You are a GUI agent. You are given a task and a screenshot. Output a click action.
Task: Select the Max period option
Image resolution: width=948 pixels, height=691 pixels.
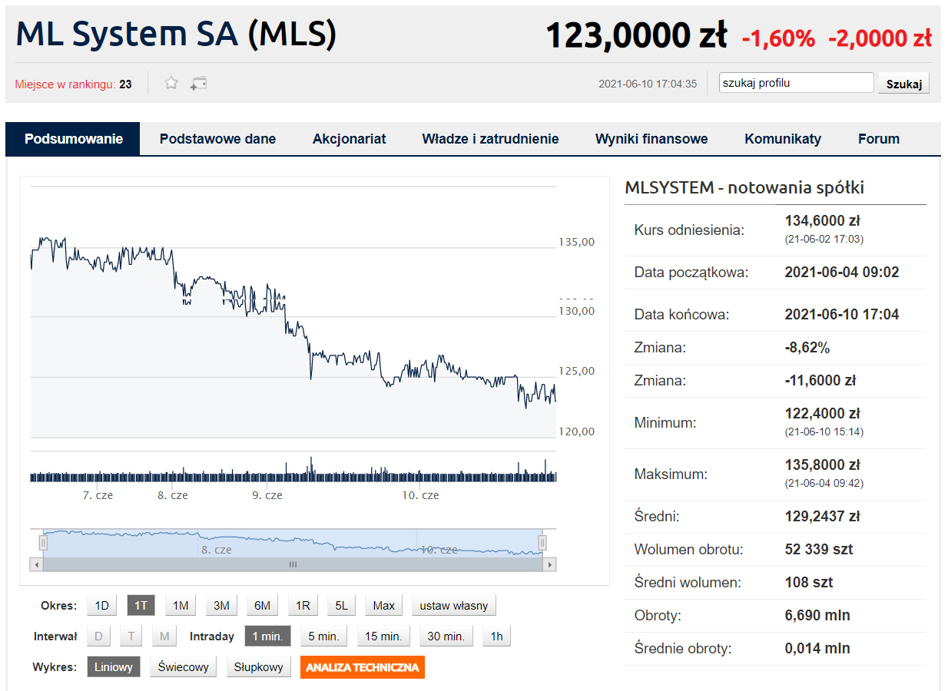pyautogui.click(x=383, y=605)
